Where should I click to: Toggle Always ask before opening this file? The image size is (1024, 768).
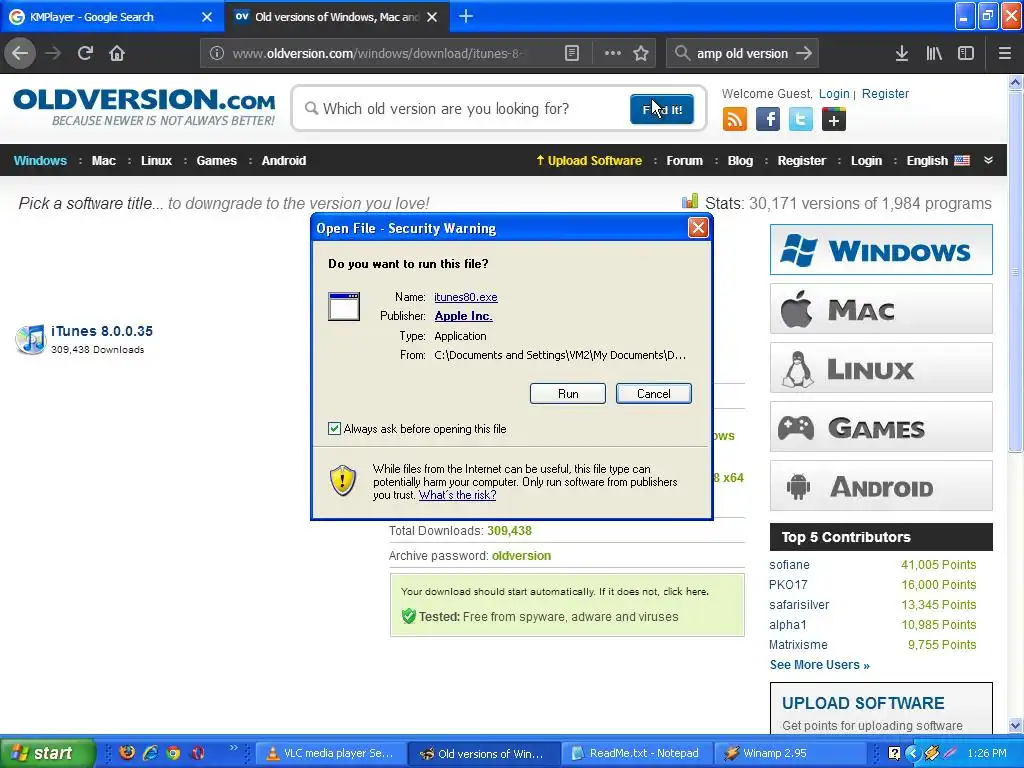pyautogui.click(x=334, y=428)
